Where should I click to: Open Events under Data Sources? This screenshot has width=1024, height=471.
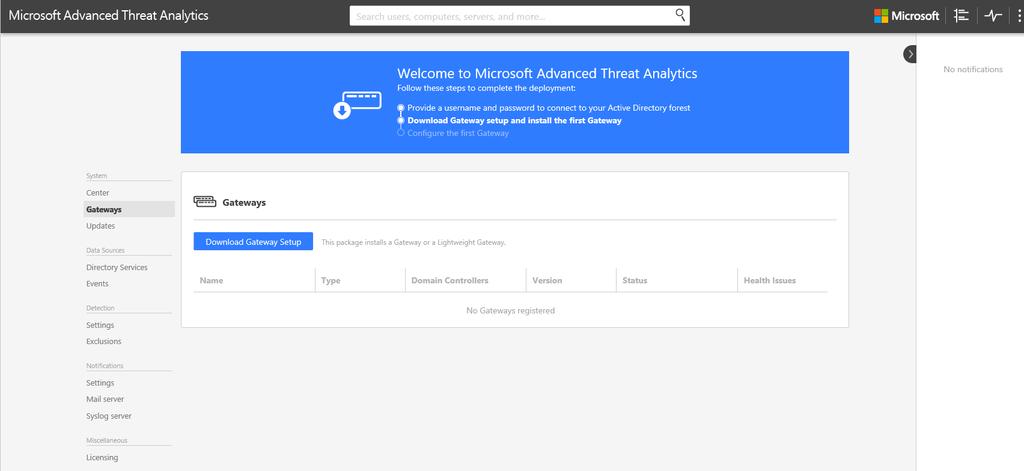pyautogui.click(x=97, y=284)
